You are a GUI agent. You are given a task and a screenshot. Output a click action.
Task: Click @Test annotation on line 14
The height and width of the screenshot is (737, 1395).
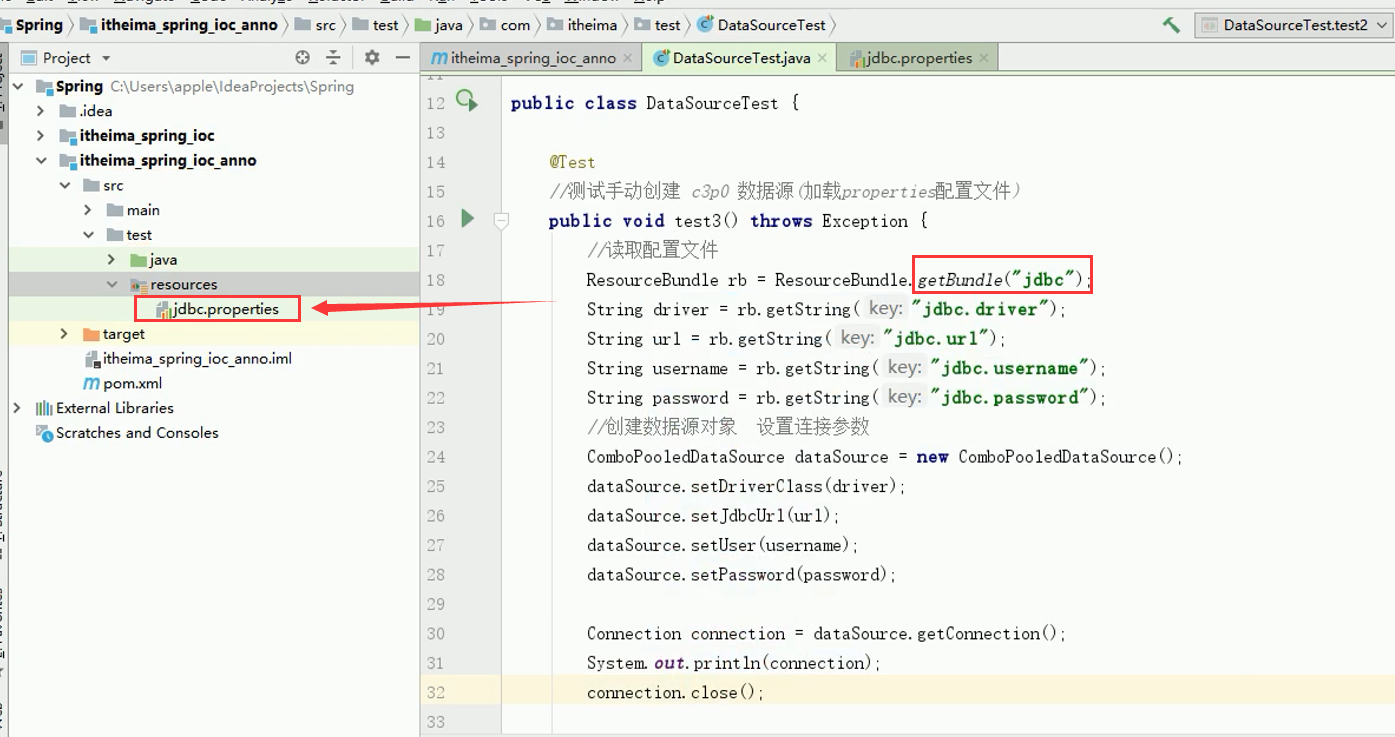pyautogui.click(x=572, y=162)
